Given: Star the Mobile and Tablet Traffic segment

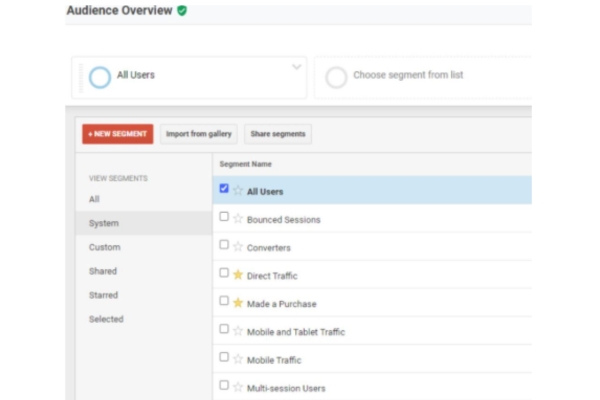Looking at the screenshot, I should 238,329.
